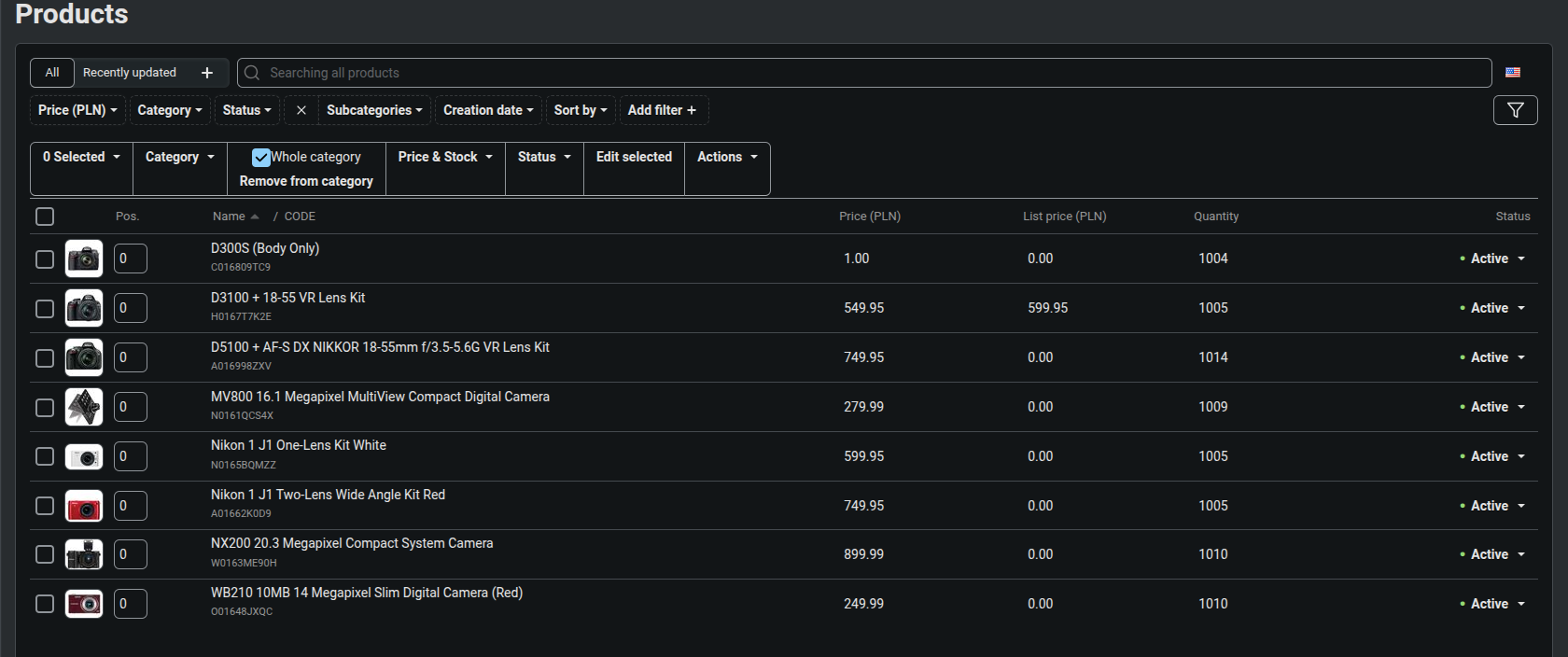Click the price 549.95 of D3100 row
Viewport: 1568px width, 657px height.
864,308
